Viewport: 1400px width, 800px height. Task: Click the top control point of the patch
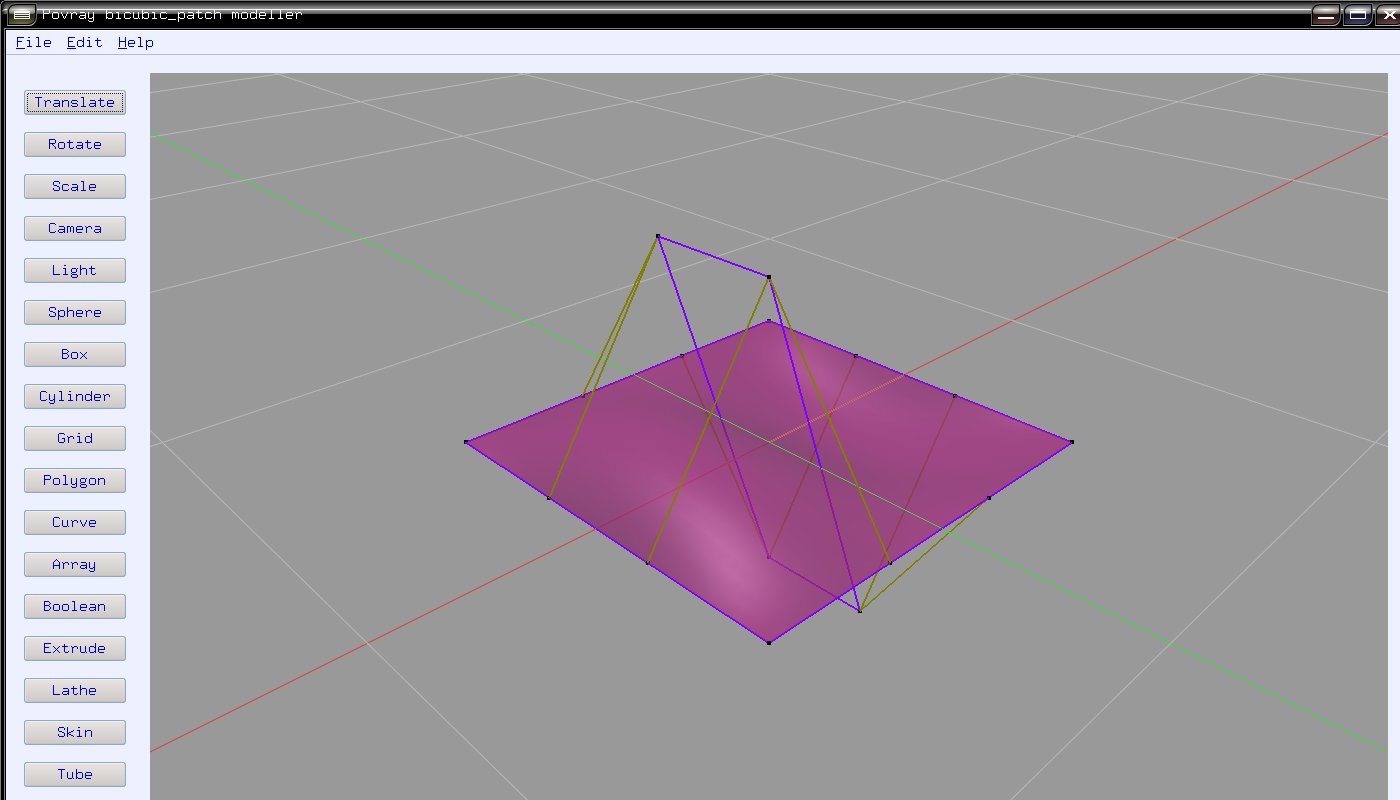pyautogui.click(x=657, y=236)
